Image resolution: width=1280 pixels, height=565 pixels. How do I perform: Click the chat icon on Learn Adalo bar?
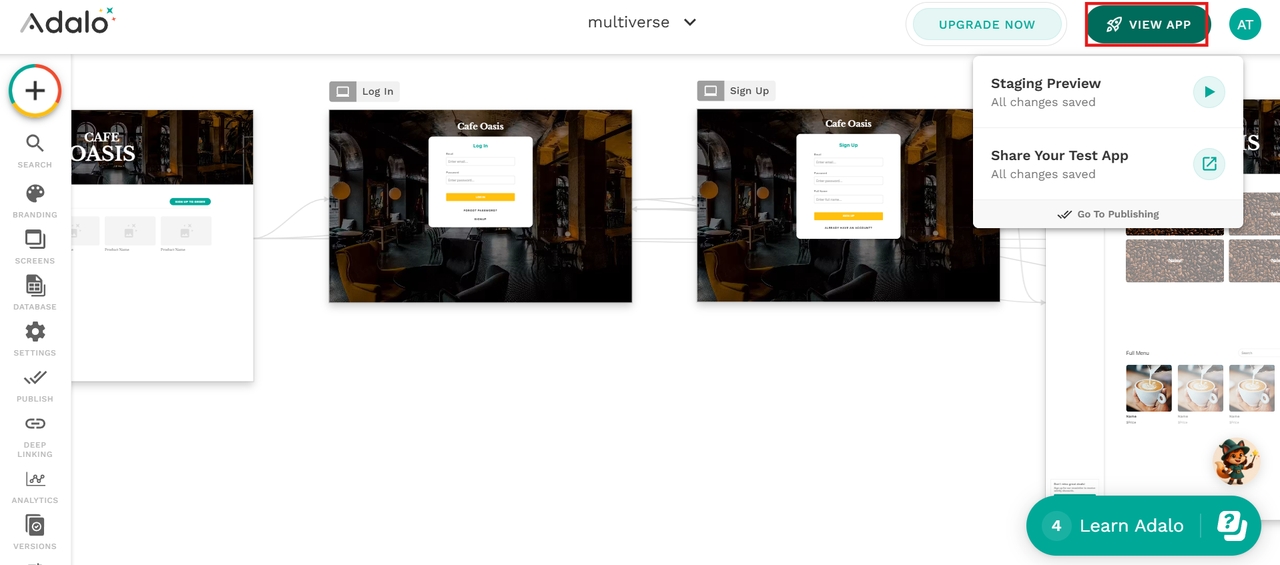pos(1231,526)
